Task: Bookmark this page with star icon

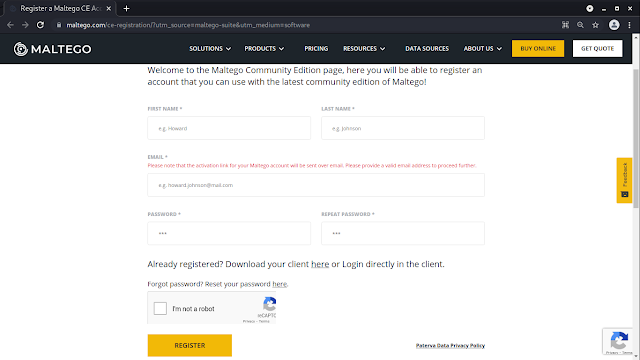Action: point(596,25)
